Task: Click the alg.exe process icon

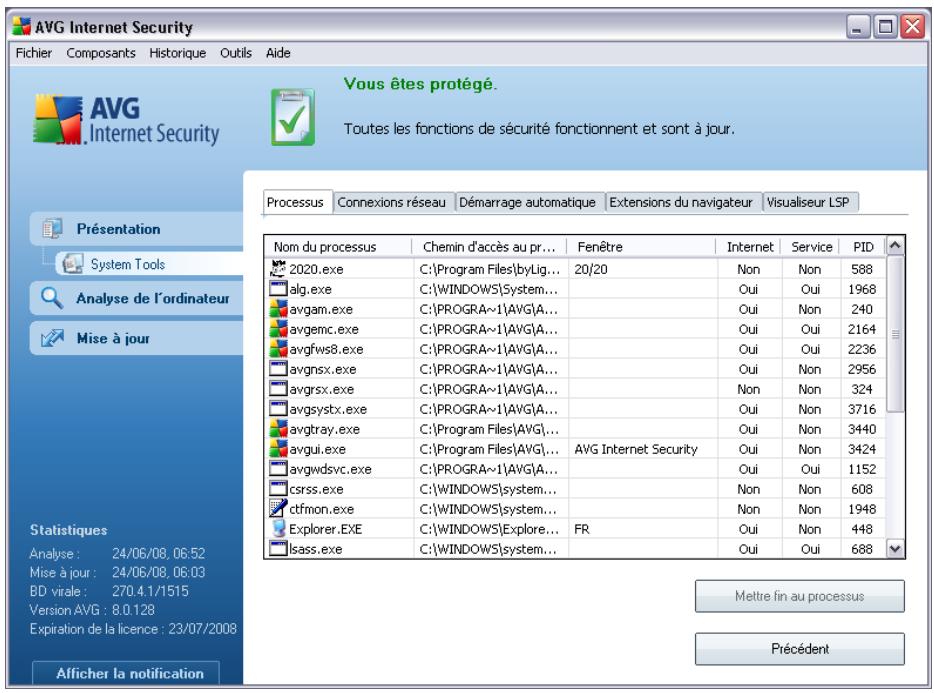Action: click(278, 289)
